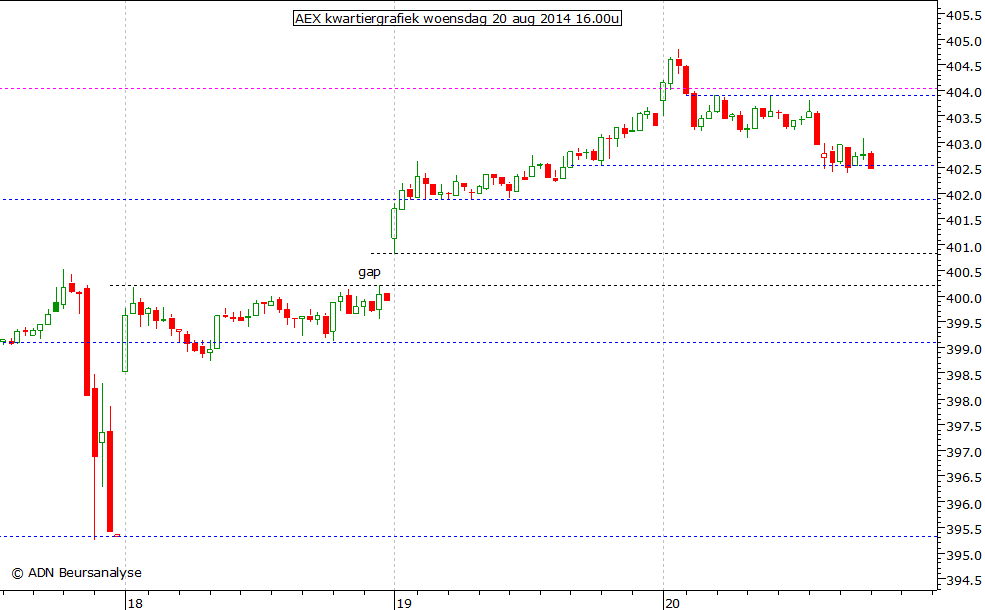Click the 401.0 price axis label
The width and height of the screenshot is (985, 610).
click(963, 248)
